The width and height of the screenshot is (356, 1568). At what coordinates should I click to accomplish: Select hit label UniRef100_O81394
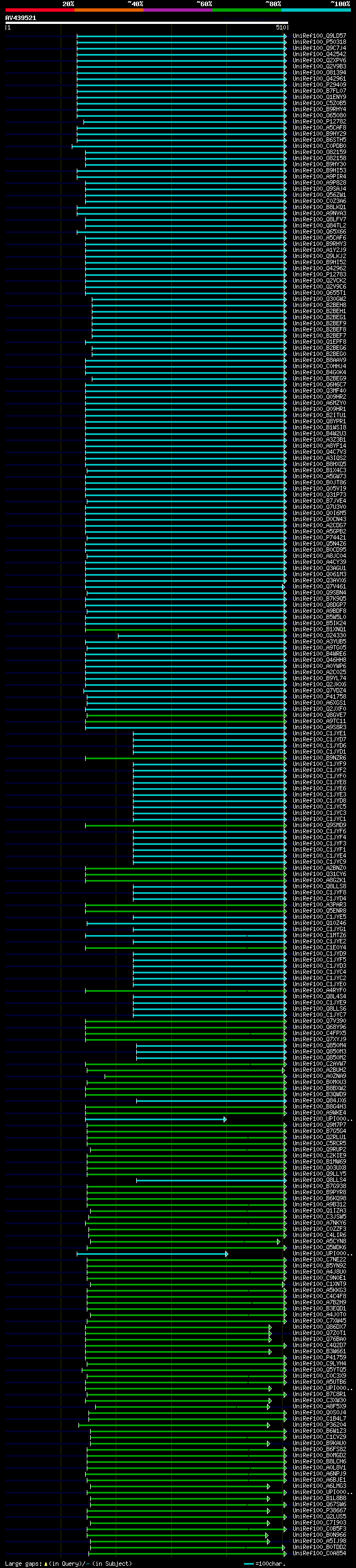tap(319, 72)
